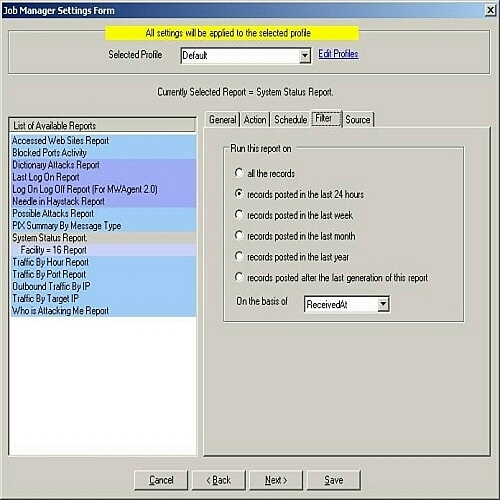
Task: Click the Next button
Action: pos(276,480)
